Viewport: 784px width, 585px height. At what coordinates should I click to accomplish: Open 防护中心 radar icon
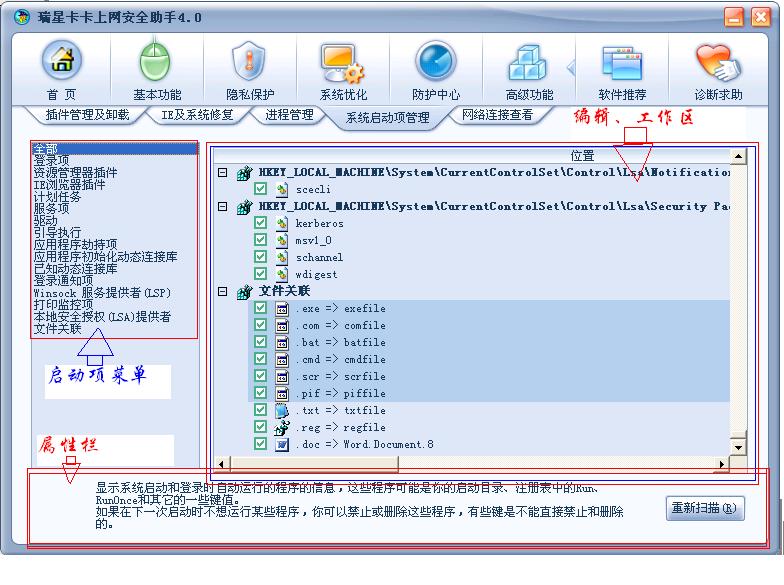point(436,62)
